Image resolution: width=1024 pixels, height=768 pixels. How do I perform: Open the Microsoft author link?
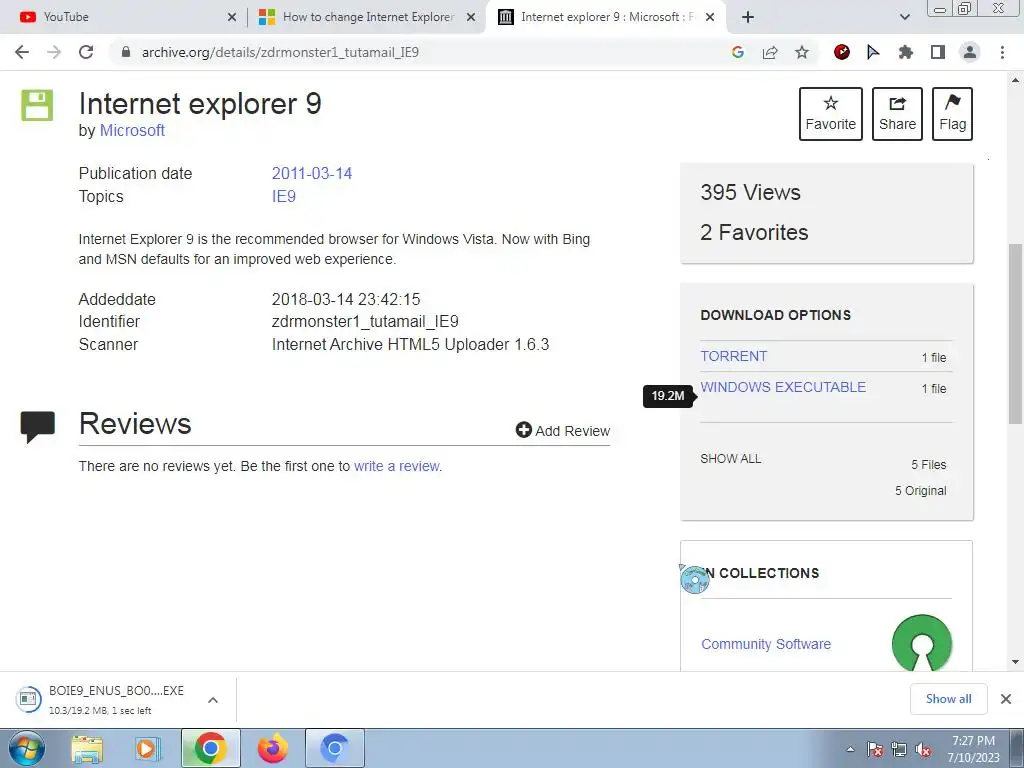132,131
